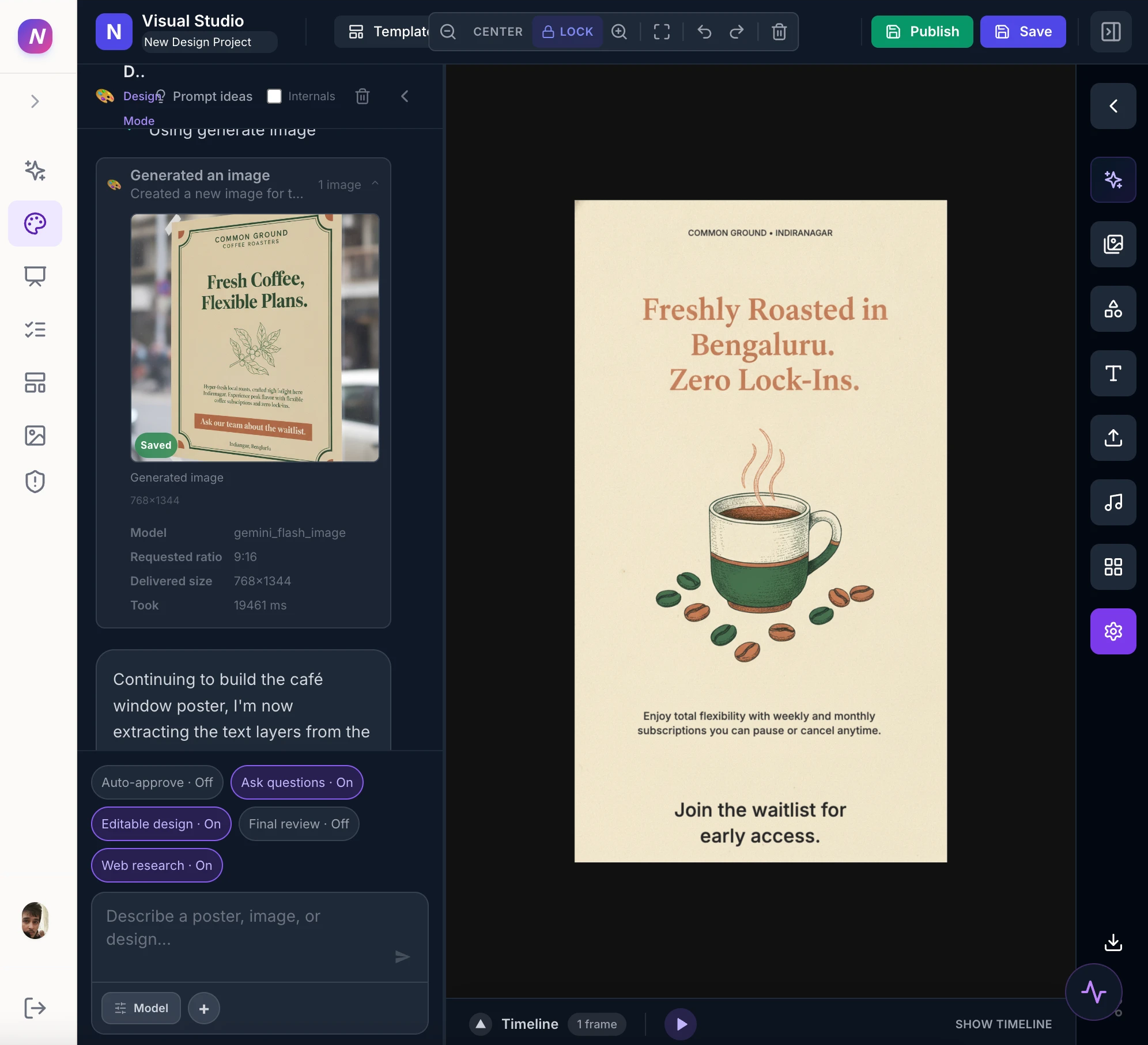The height and width of the screenshot is (1045, 1148).
Task: Toggle Editable design · On chip
Action: click(x=161, y=824)
